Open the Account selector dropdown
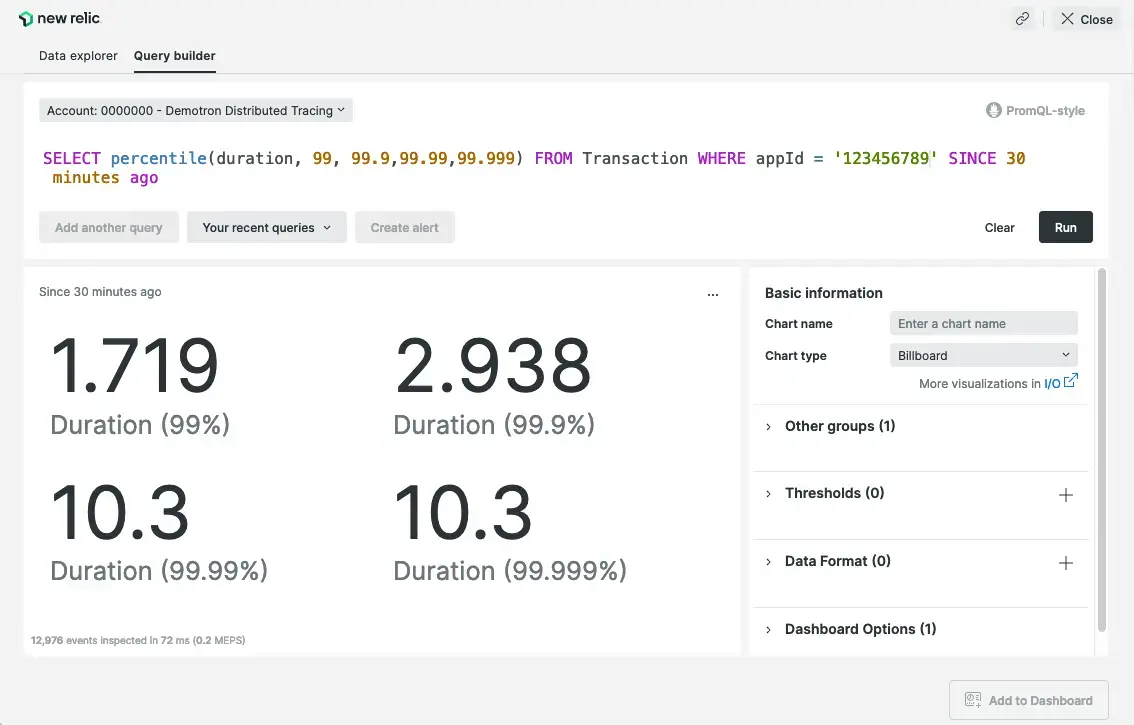1134x725 pixels. coord(196,111)
